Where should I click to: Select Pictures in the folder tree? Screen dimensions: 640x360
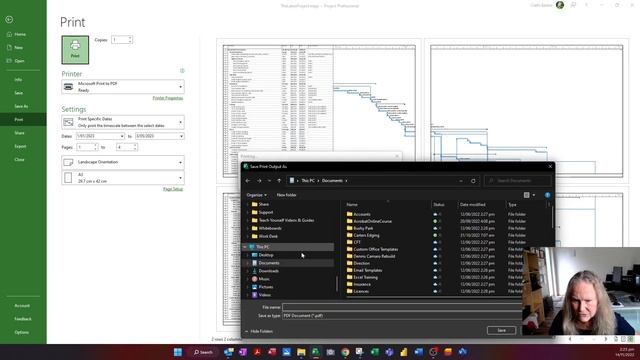(266, 287)
